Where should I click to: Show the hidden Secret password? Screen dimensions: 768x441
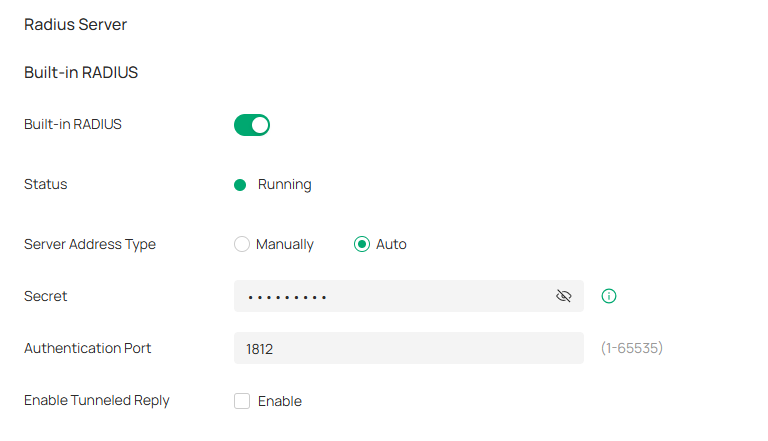click(x=563, y=296)
